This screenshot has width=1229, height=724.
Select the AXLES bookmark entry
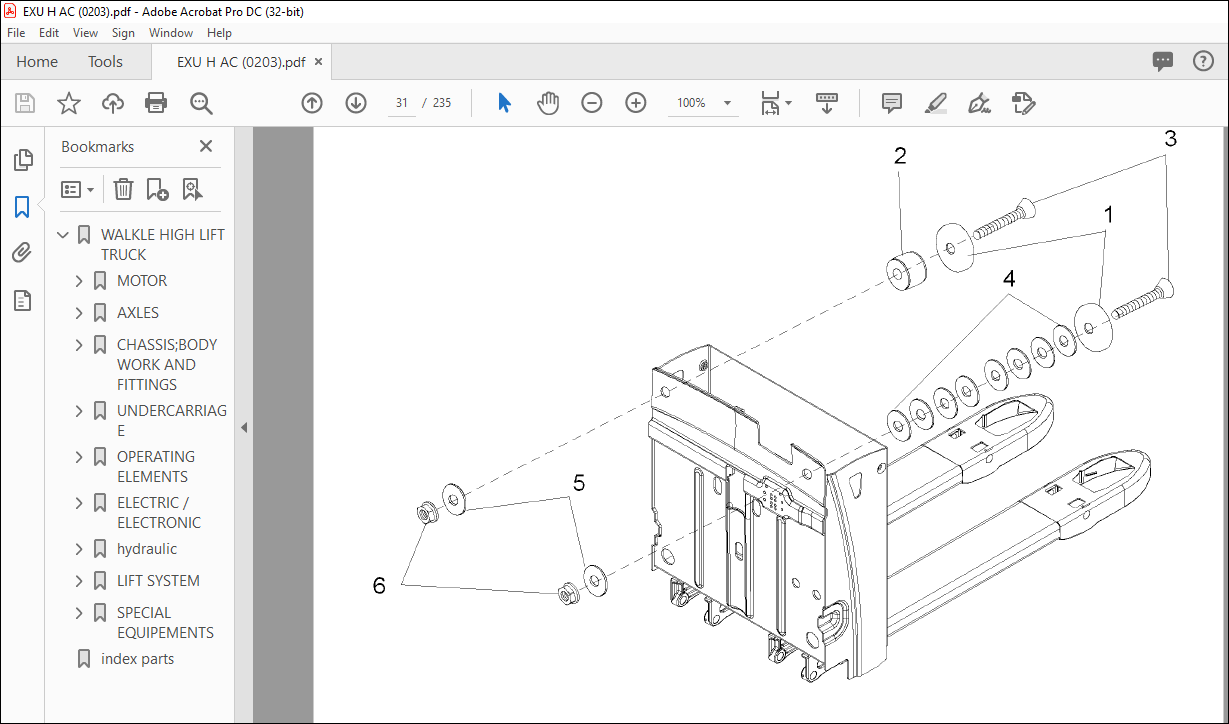click(138, 313)
